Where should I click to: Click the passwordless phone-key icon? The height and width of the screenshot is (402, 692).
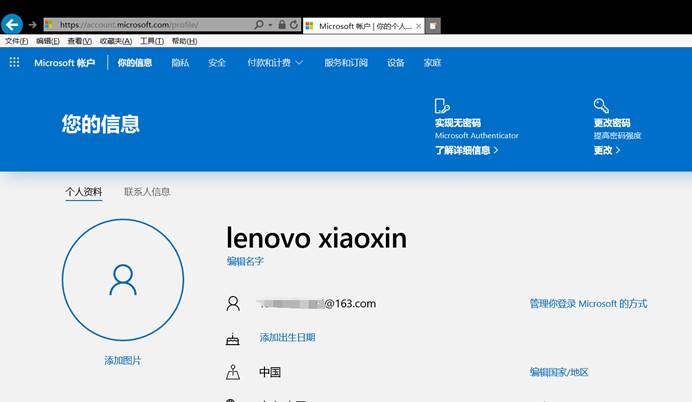pos(442,106)
